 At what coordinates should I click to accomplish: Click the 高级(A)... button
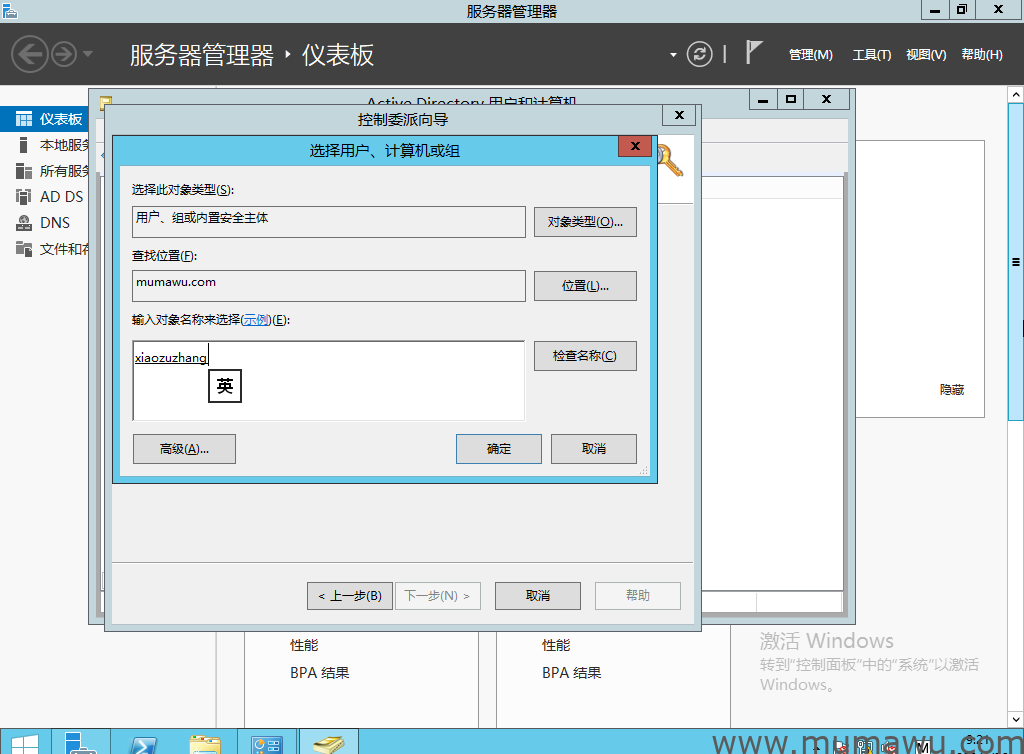184,449
